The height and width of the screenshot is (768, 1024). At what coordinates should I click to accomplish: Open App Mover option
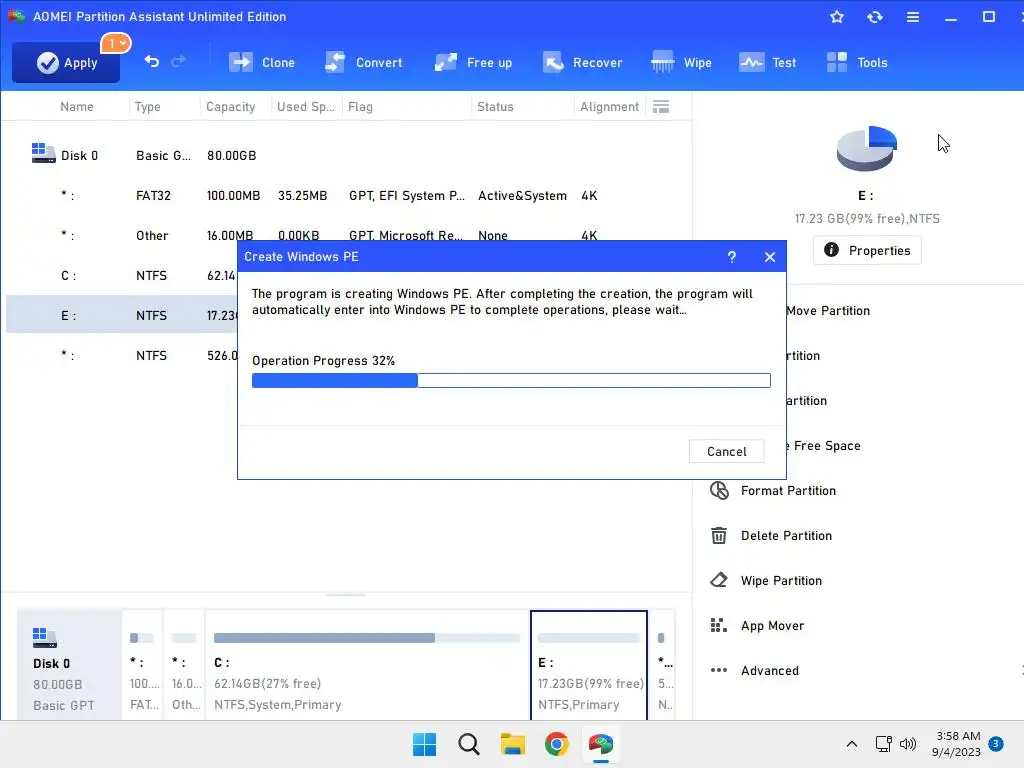coord(773,626)
